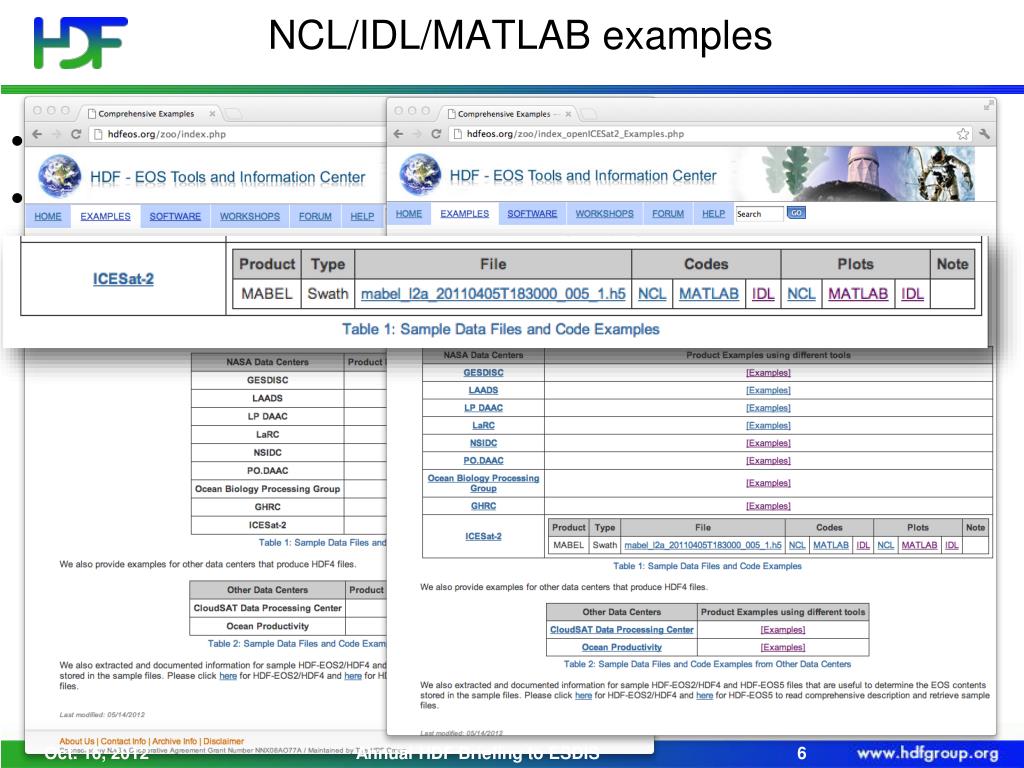Open Examples link in Ocean Productivity row

[782, 647]
